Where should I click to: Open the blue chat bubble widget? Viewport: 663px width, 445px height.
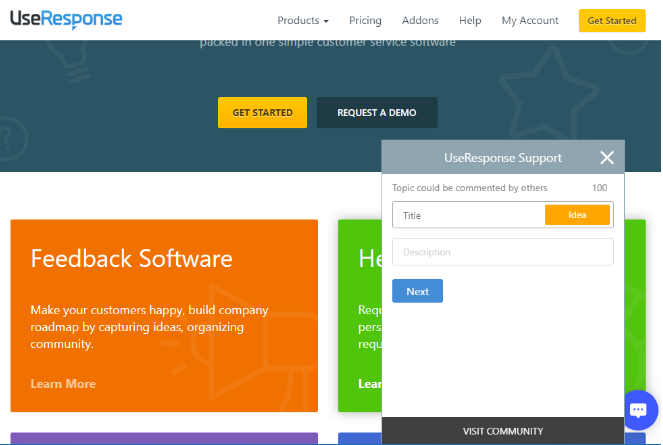pyautogui.click(x=640, y=410)
